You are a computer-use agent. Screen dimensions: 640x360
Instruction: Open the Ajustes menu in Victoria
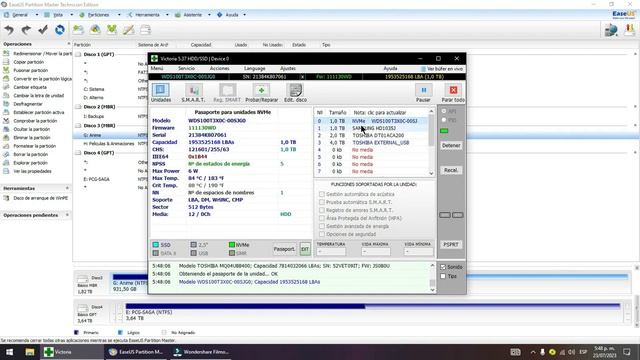coord(288,69)
